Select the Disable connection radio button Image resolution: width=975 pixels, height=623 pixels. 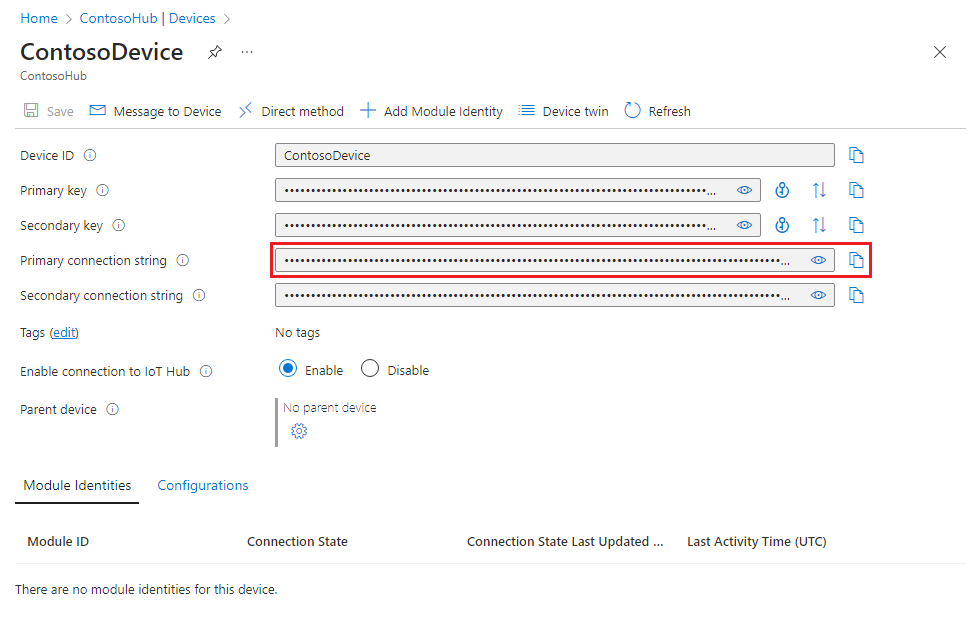coord(369,369)
